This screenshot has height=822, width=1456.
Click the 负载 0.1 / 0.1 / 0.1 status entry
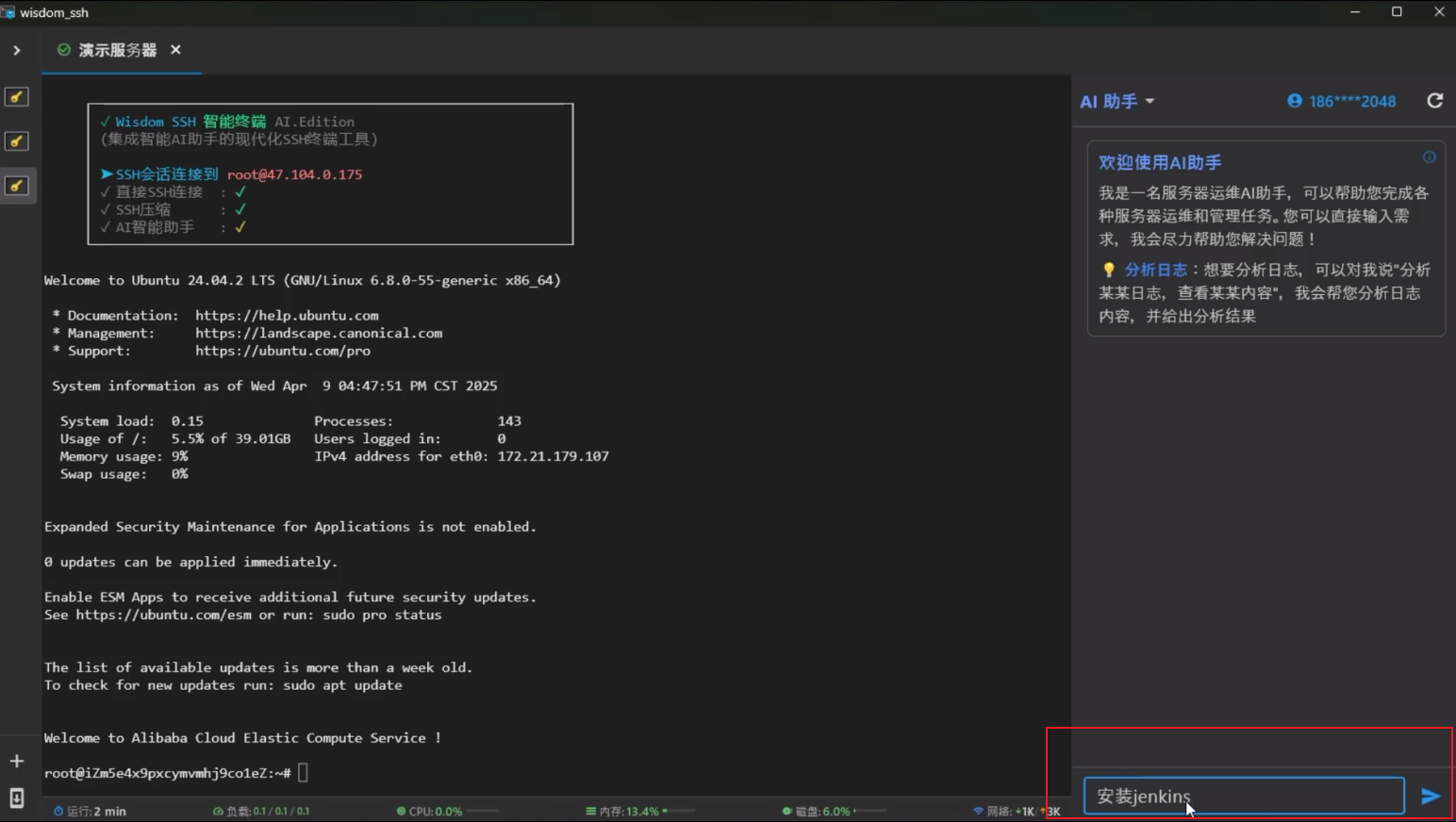(261, 811)
